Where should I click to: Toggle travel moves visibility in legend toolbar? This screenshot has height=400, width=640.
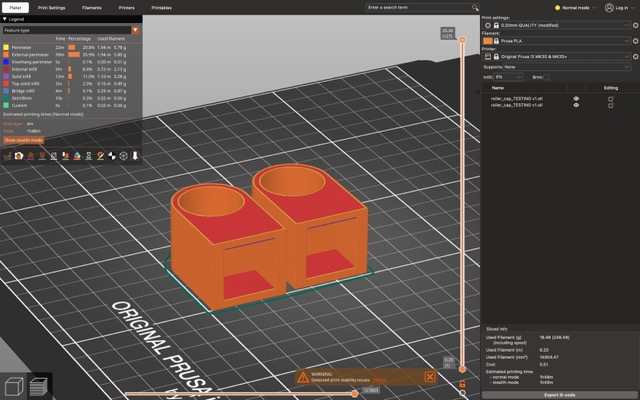click(7, 156)
